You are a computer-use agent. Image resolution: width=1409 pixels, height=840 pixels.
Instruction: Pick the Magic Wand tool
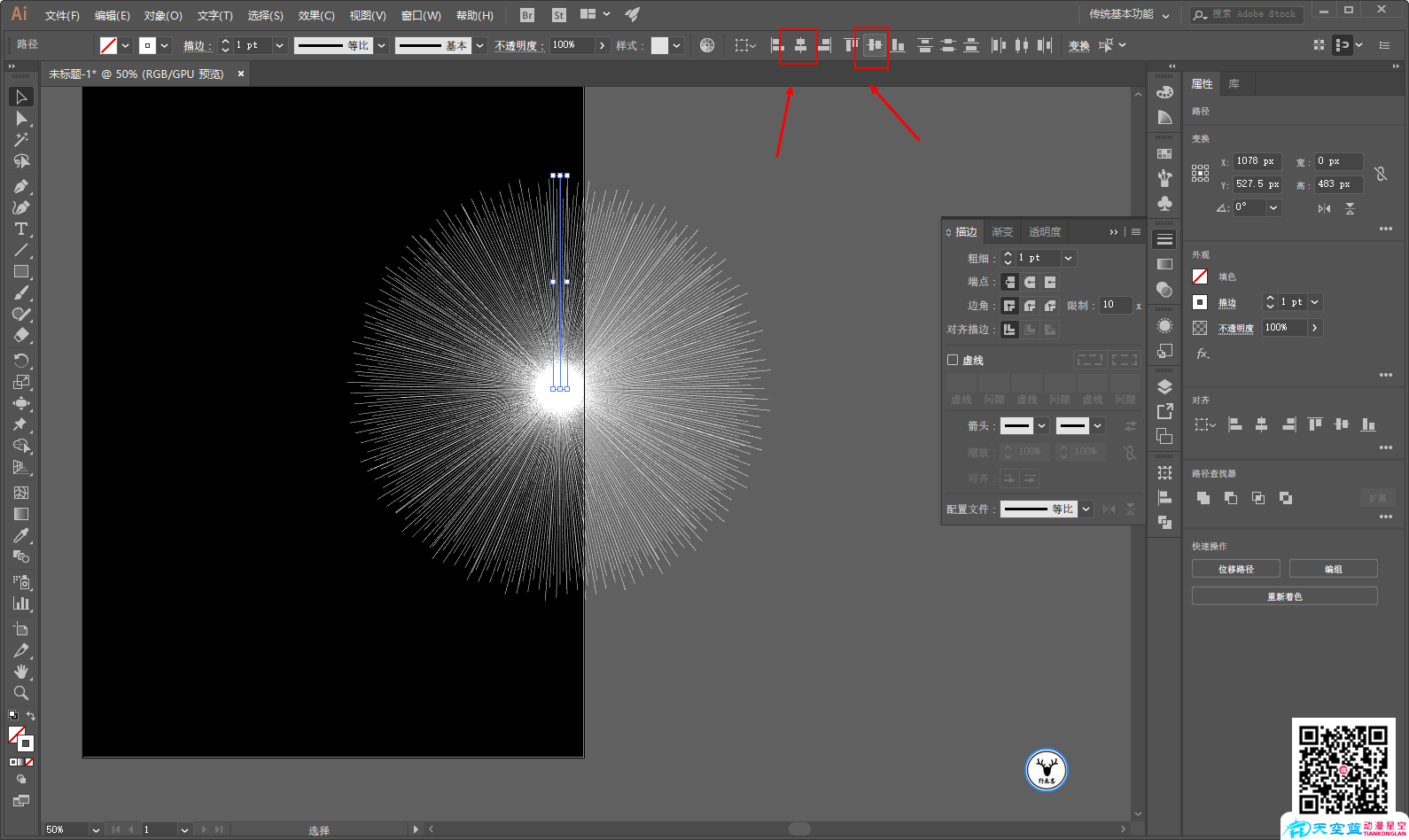pyautogui.click(x=21, y=140)
